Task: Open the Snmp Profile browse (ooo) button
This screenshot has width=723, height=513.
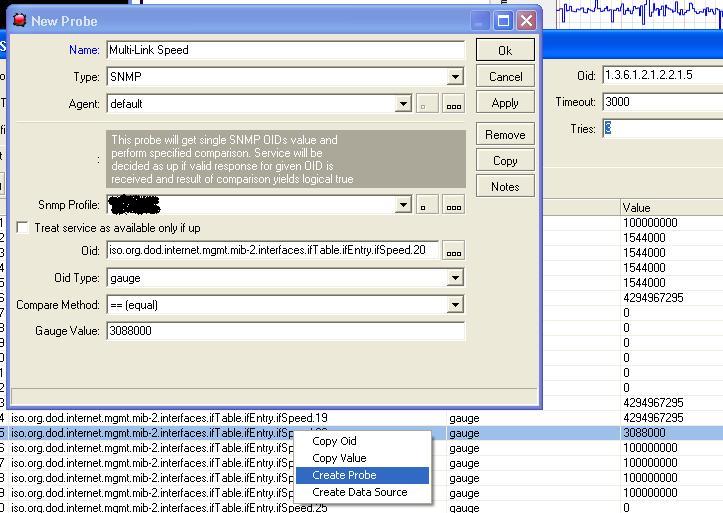Action: [x=454, y=205]
